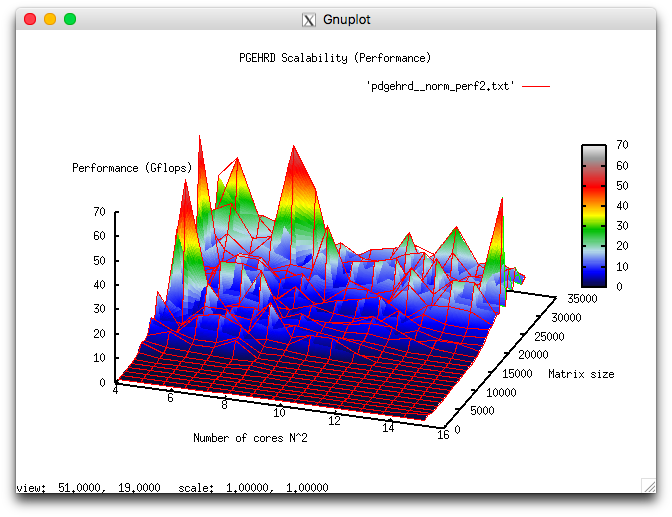Click the plot title PGEHRD Scalability (Performance)

click(335, 58)
